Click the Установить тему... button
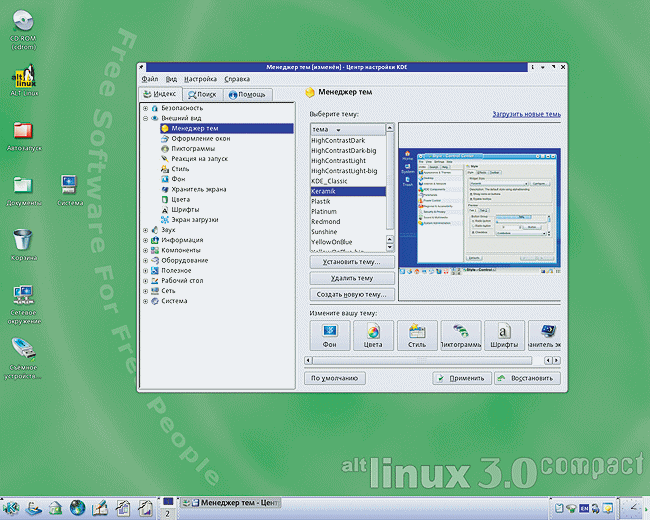Screen dimensions: 650x520 click(350, 262)
